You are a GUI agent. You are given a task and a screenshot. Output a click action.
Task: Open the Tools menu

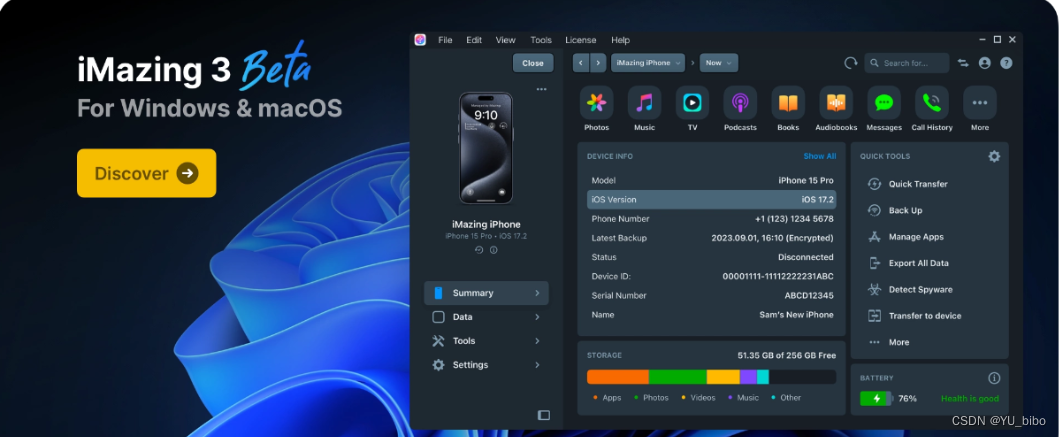(541, 40)
